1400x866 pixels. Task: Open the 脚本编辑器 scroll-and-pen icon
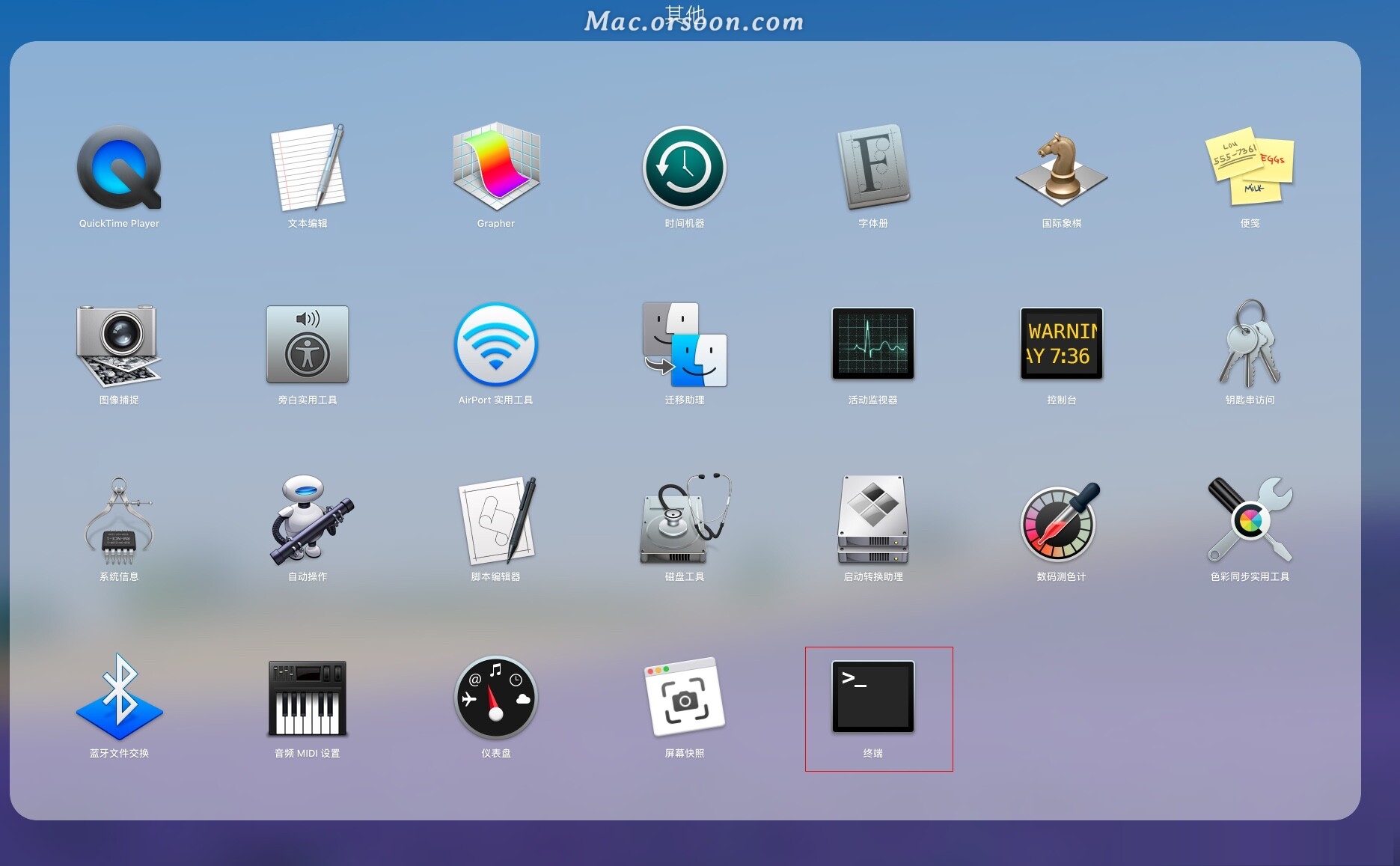498,521
